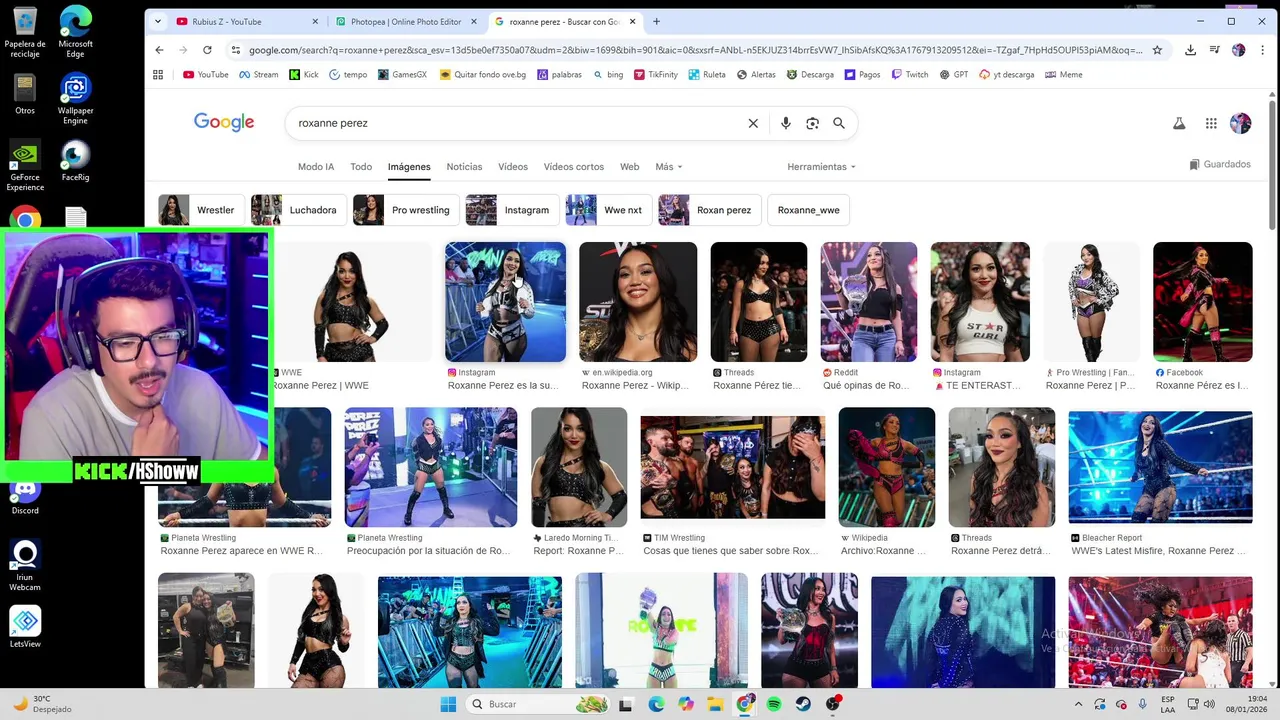Open Google account profile picture
Viewport: 1280px width, 720px height.
pos(1241,123)
